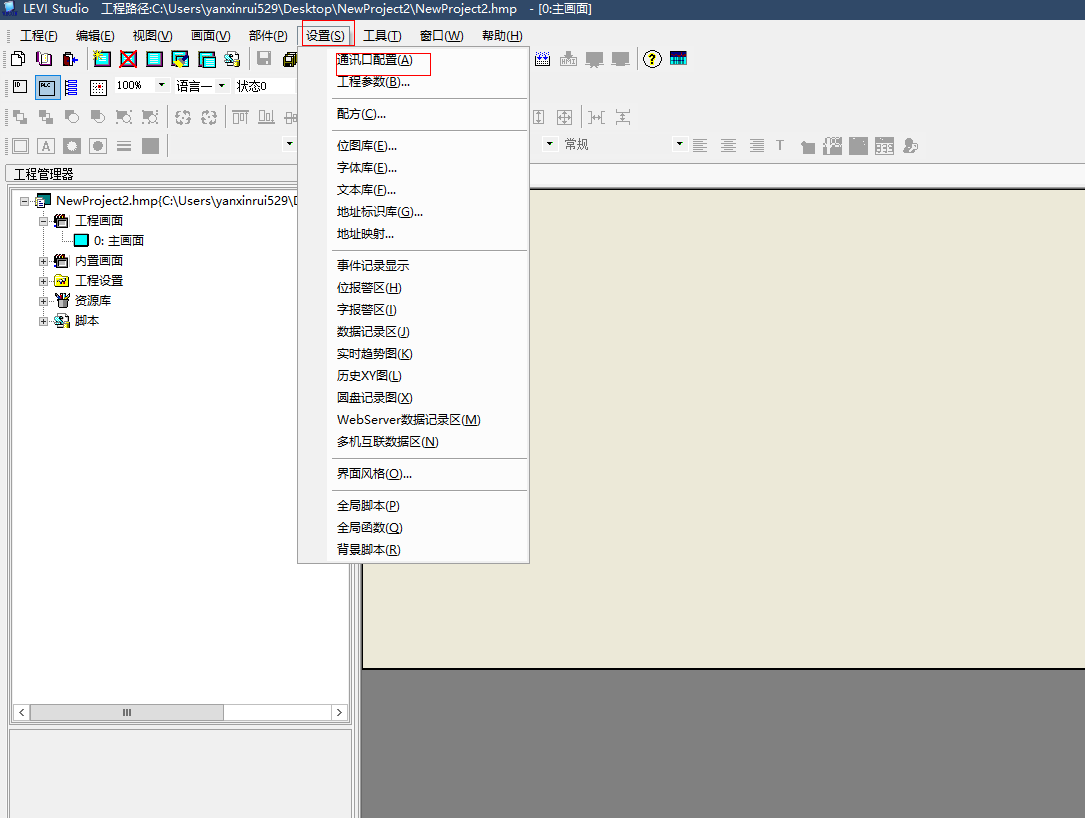Click the Align Bottom edges icon
Viewport: 1085px width, 818px height.
click(x=266, y=117)
